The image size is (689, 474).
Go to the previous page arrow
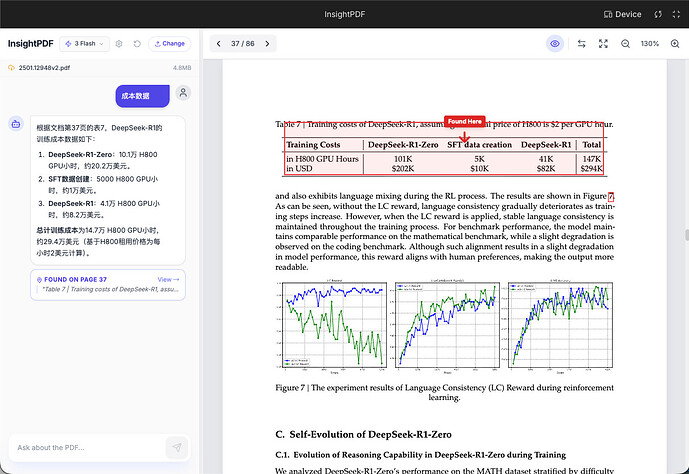(x=218, y=43)
